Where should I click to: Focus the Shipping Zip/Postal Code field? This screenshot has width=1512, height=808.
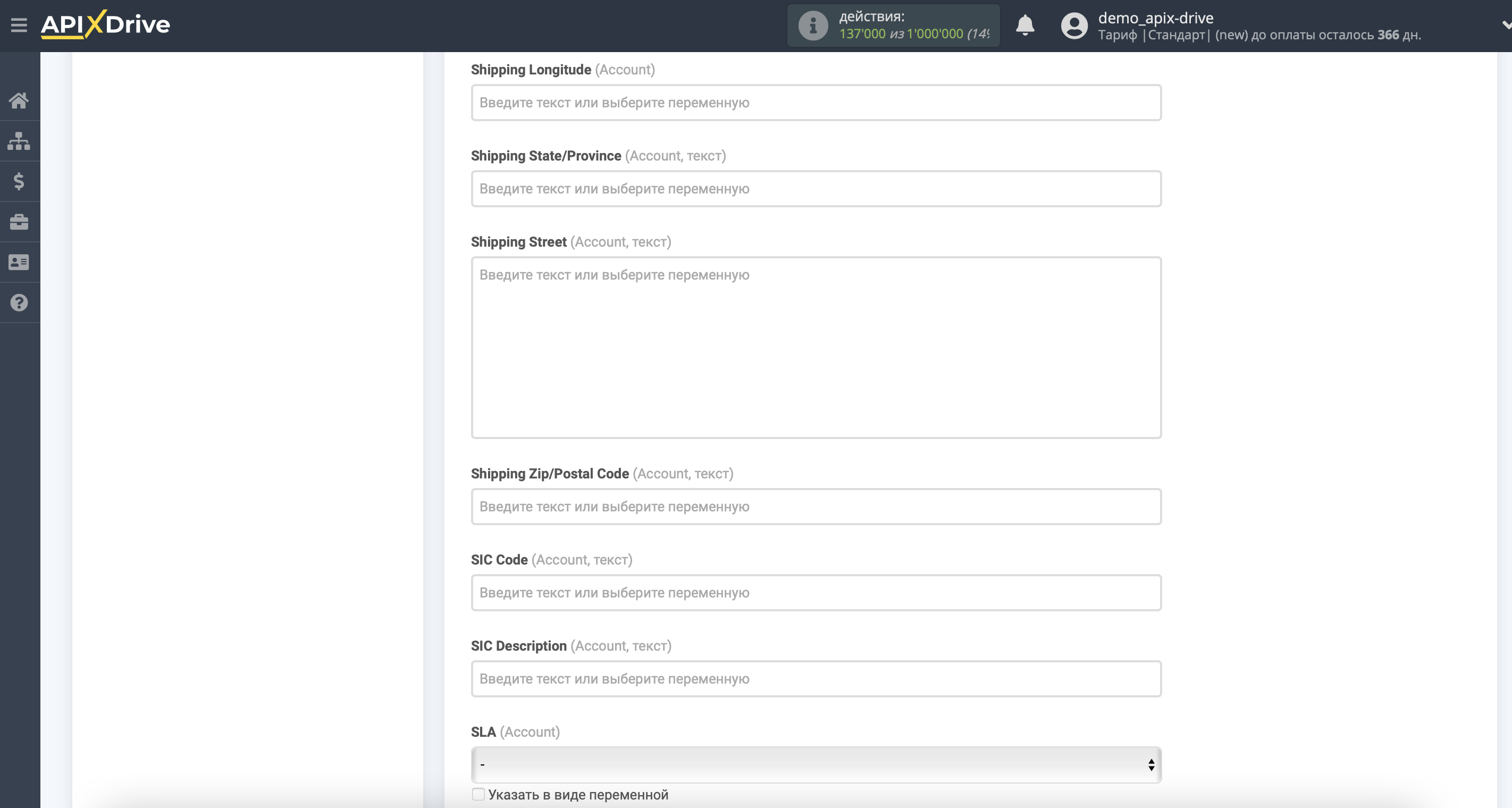coord(816,507)
